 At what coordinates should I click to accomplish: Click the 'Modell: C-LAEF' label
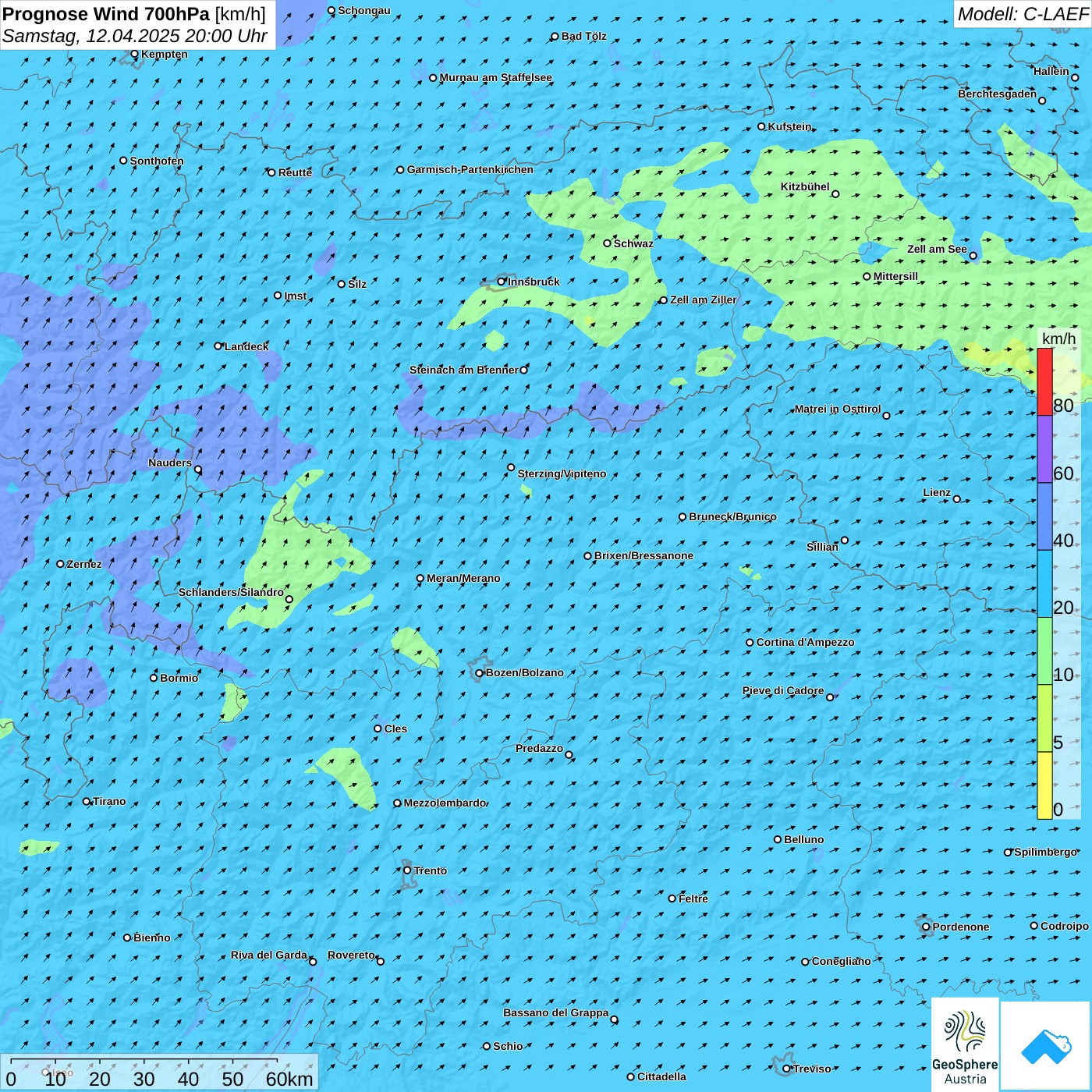[1023, 14]
